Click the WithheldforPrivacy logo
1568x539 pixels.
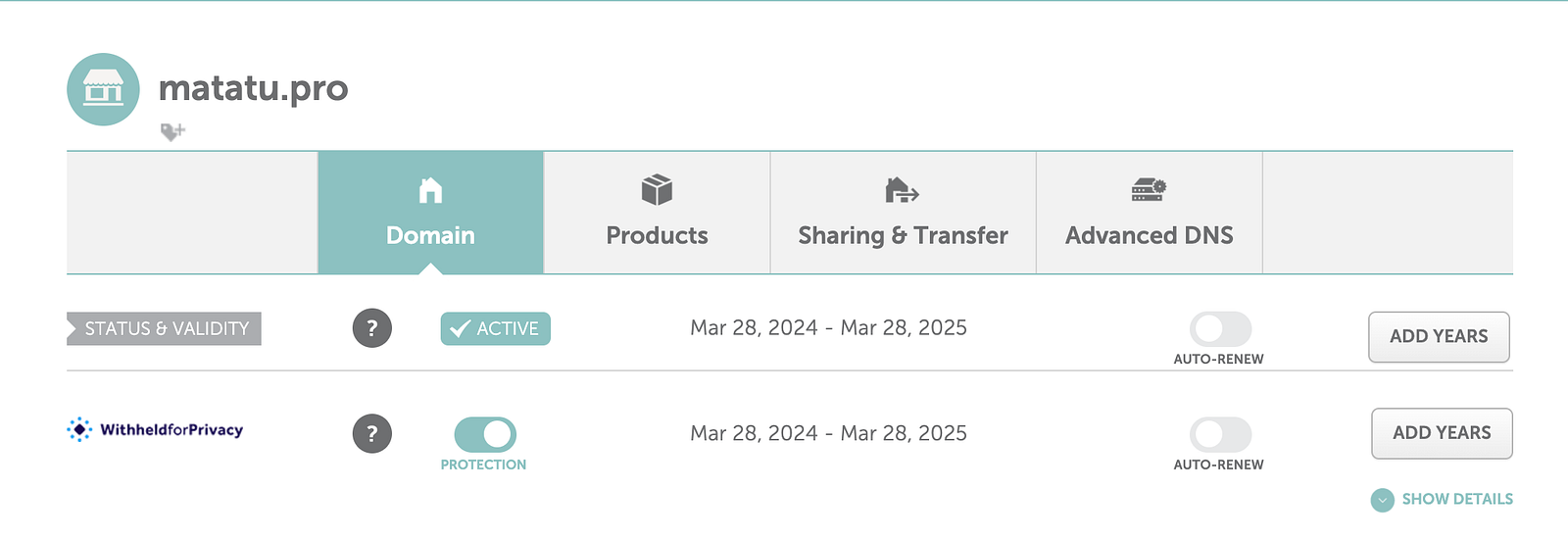pos(155,429)
